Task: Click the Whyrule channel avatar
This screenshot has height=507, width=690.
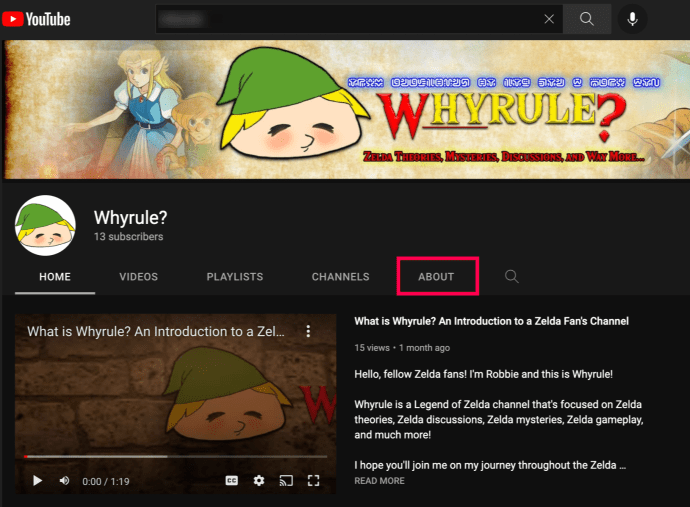Action: (45, 225)
